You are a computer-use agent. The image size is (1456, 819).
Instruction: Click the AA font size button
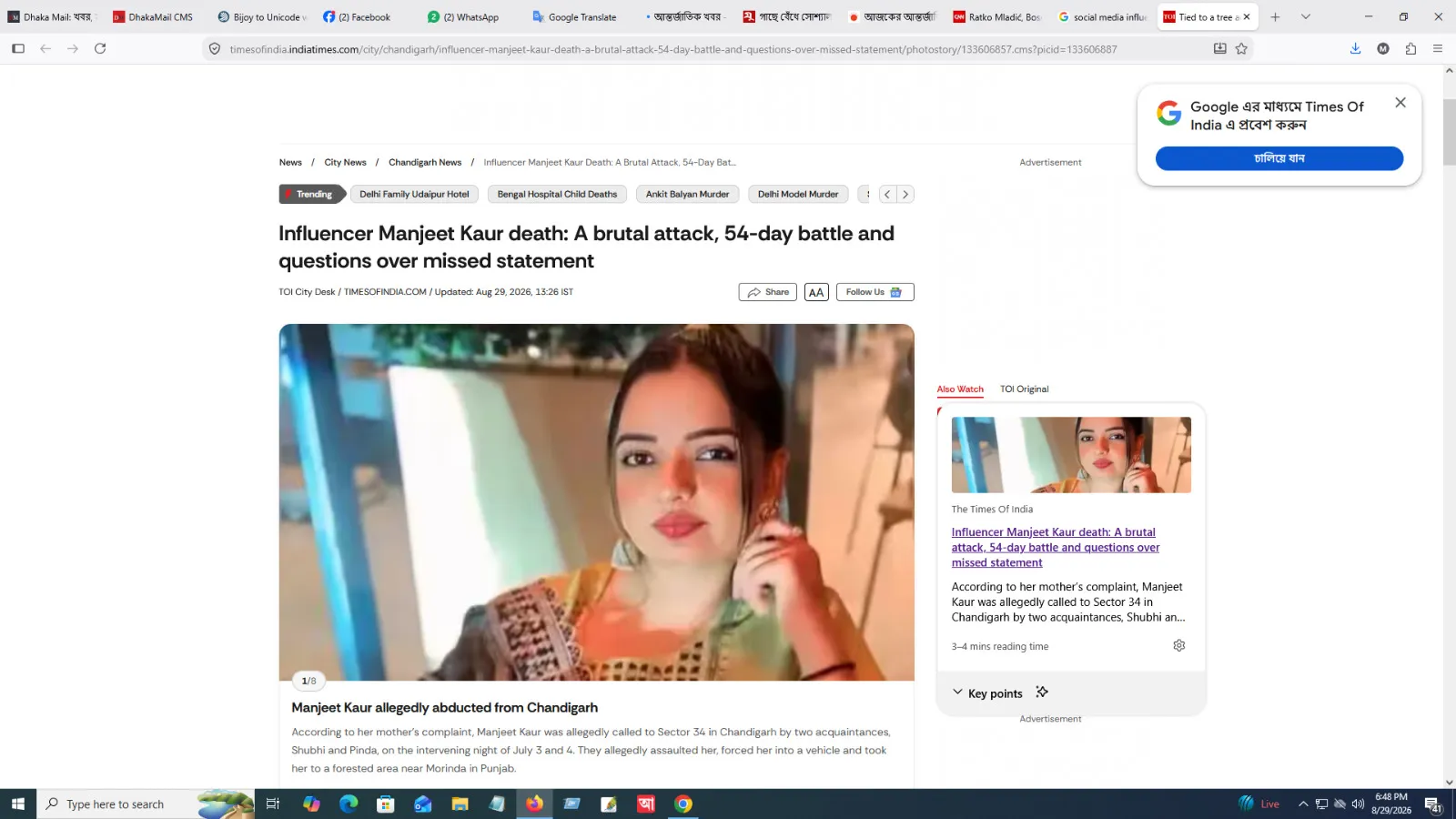[816, 292]
